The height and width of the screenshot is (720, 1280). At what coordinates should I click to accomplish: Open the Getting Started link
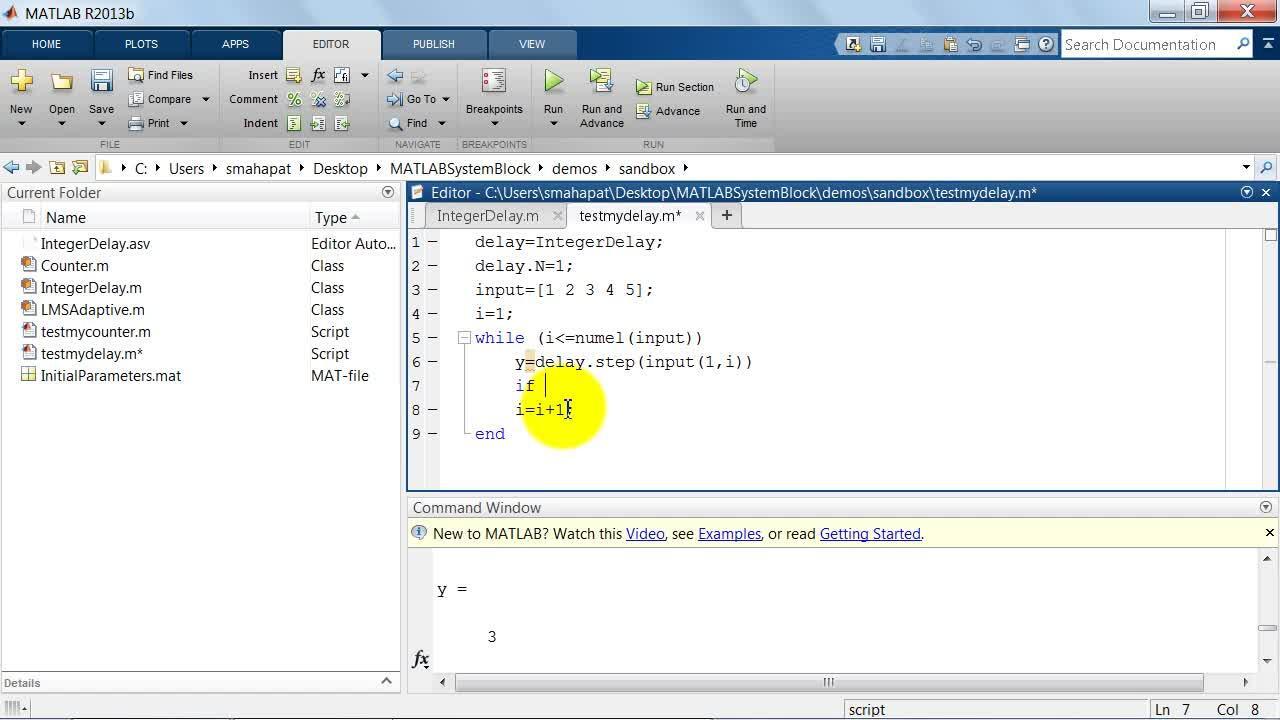click(x=870, y=533)
